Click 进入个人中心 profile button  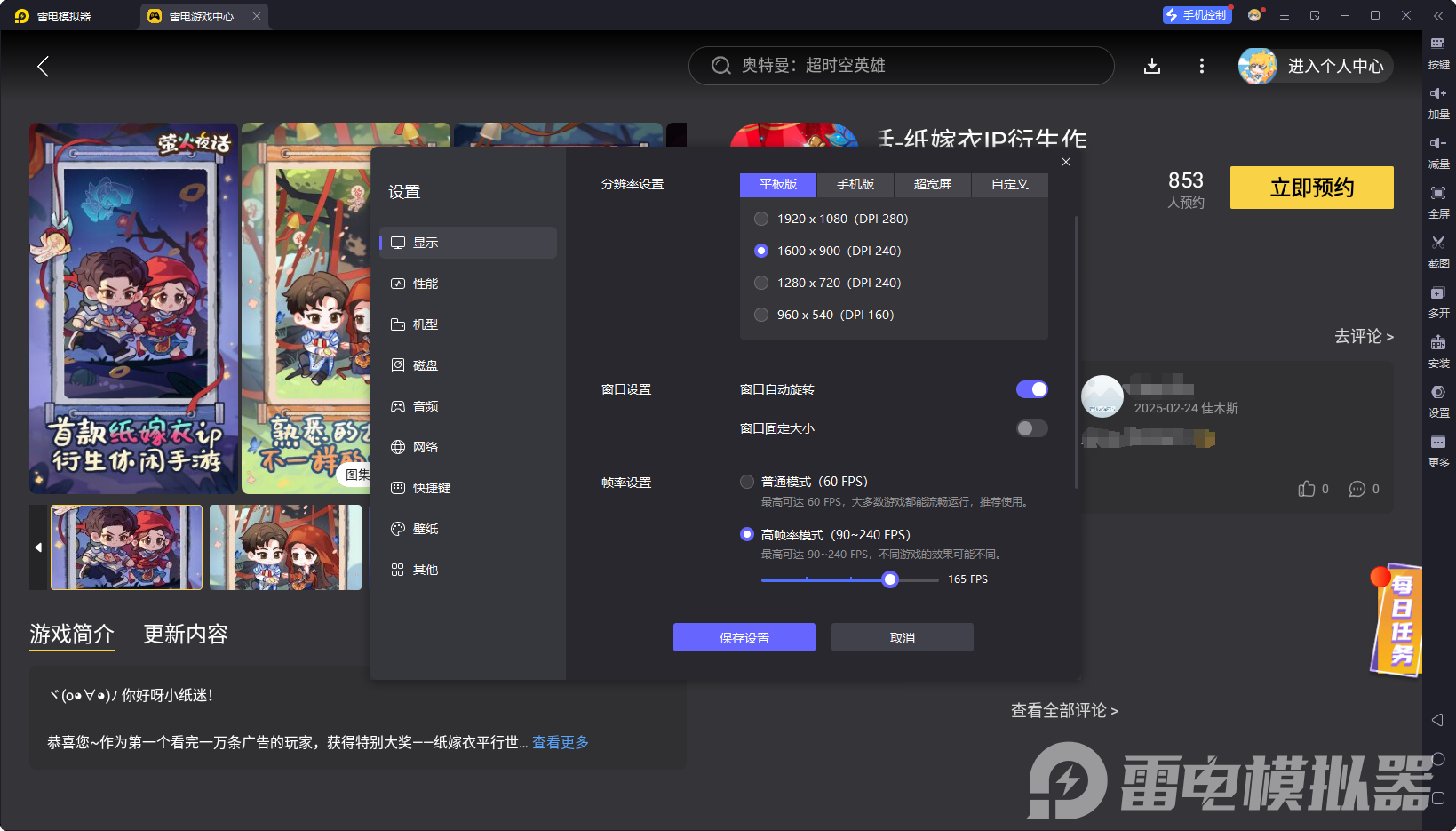point(1316,66)
